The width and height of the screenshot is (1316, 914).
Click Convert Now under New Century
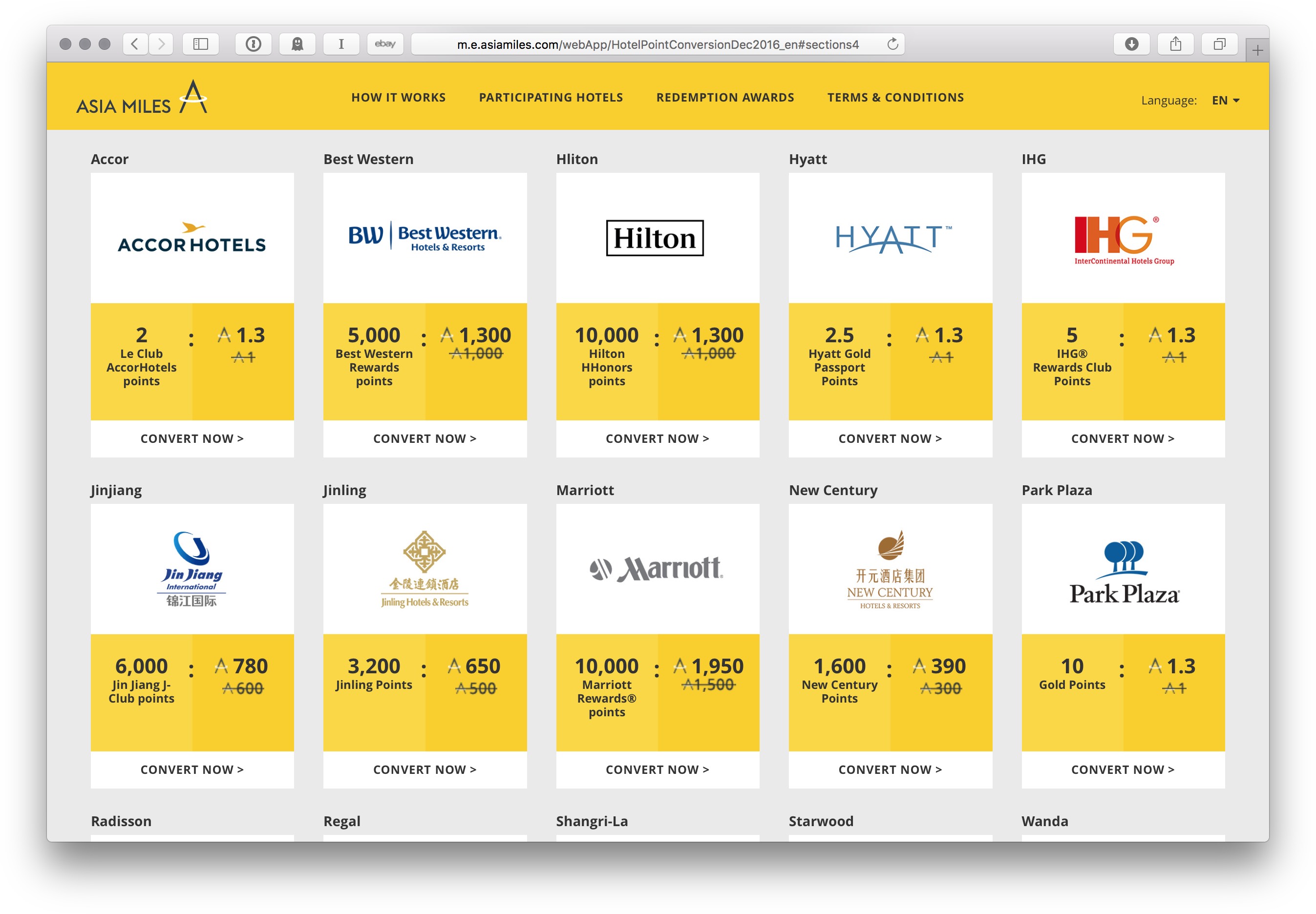[x=890, y=769]
